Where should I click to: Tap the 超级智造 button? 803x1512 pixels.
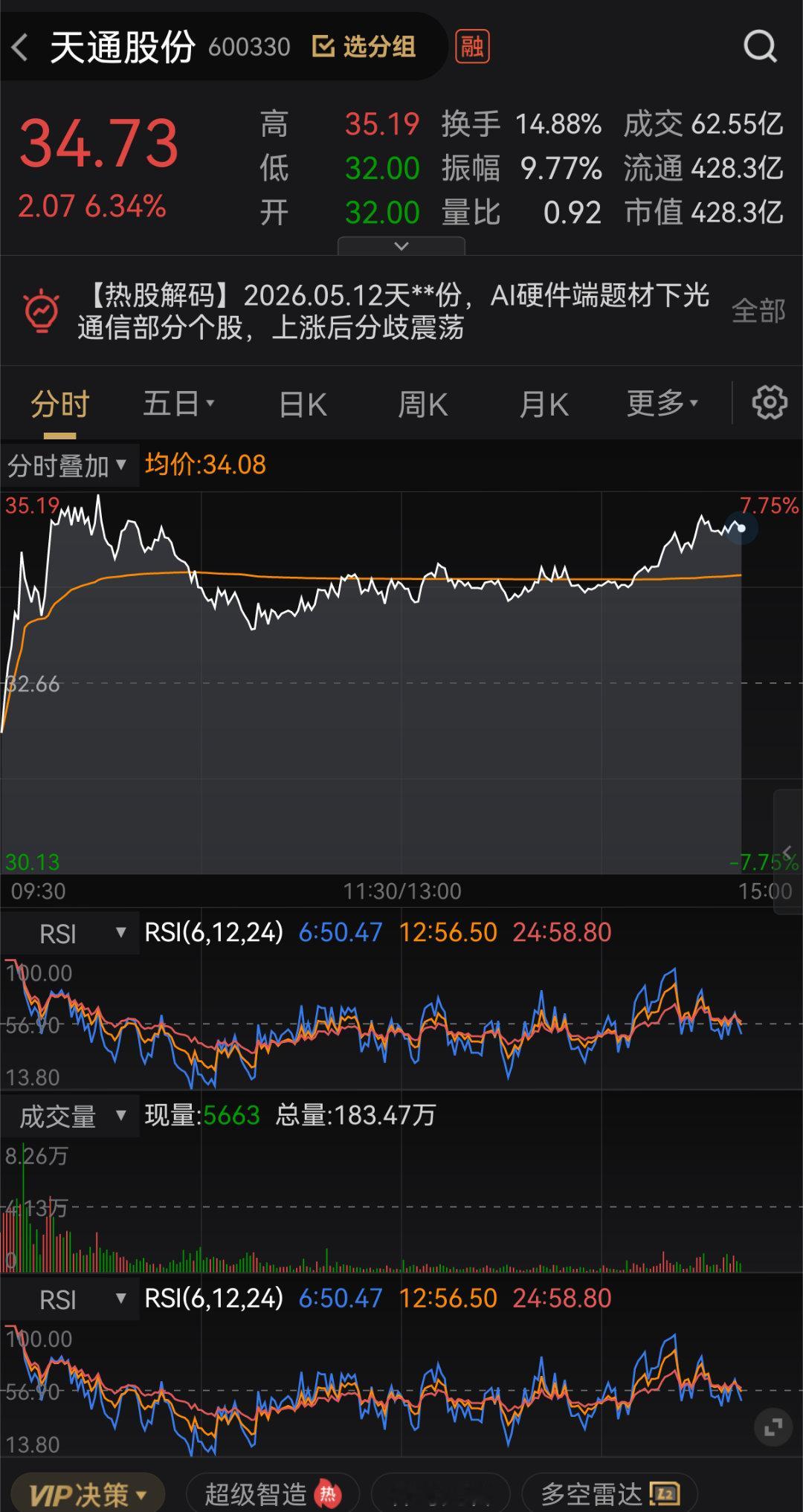[272, 1494]
